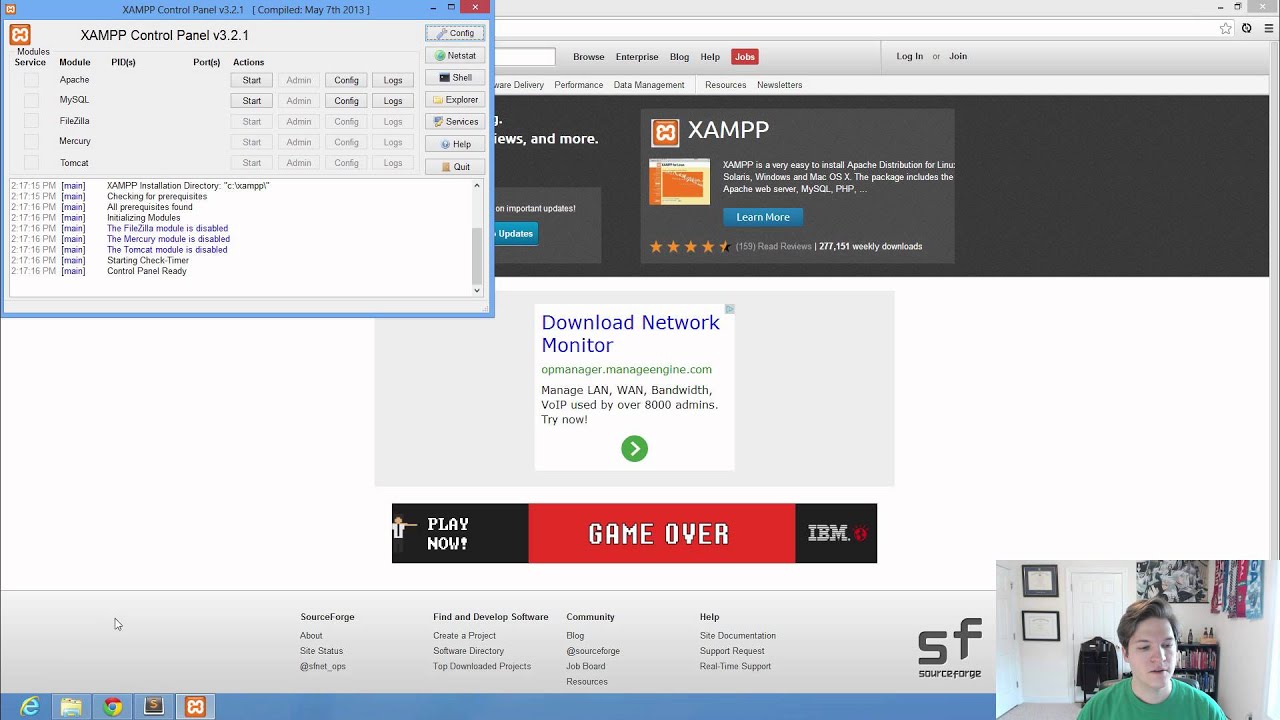1280x720 pixels.
Task: Toggle the MySQL service checkbox
Action: click(x=31, y=100)
